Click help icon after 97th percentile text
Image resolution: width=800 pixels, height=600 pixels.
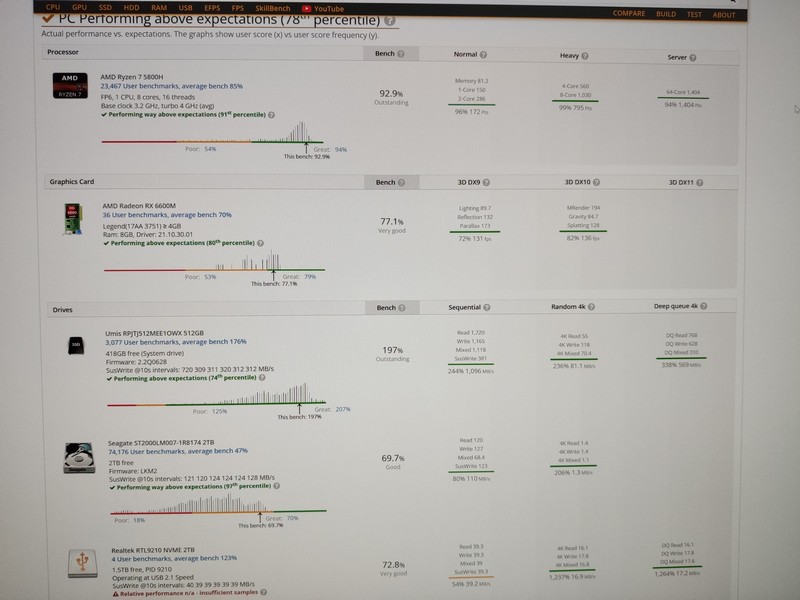[277, 486]
